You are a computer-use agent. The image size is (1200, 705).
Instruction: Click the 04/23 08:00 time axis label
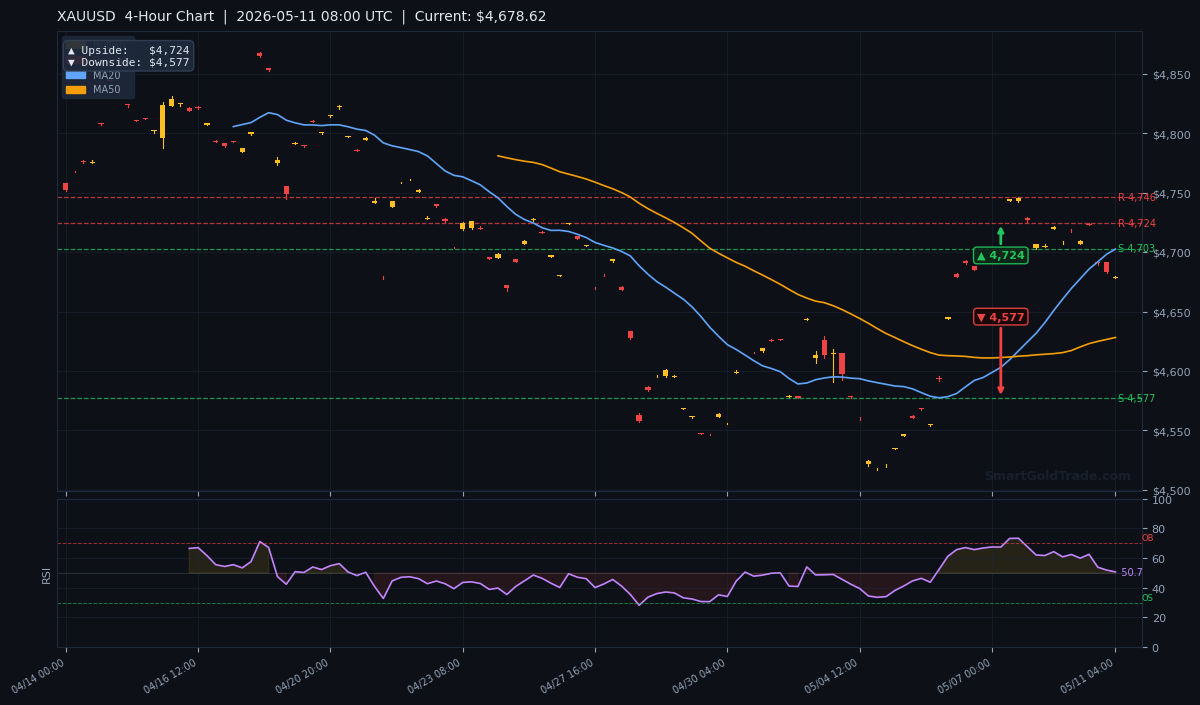tap(435, 676)
